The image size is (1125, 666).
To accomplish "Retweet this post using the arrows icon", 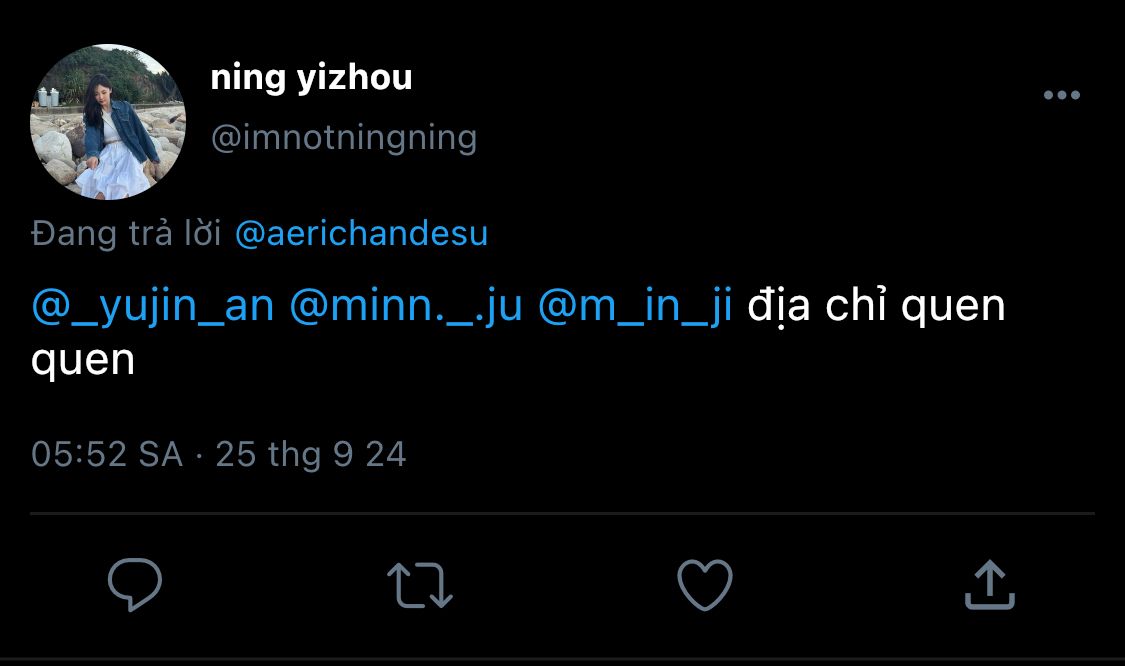I will [419, 585].
